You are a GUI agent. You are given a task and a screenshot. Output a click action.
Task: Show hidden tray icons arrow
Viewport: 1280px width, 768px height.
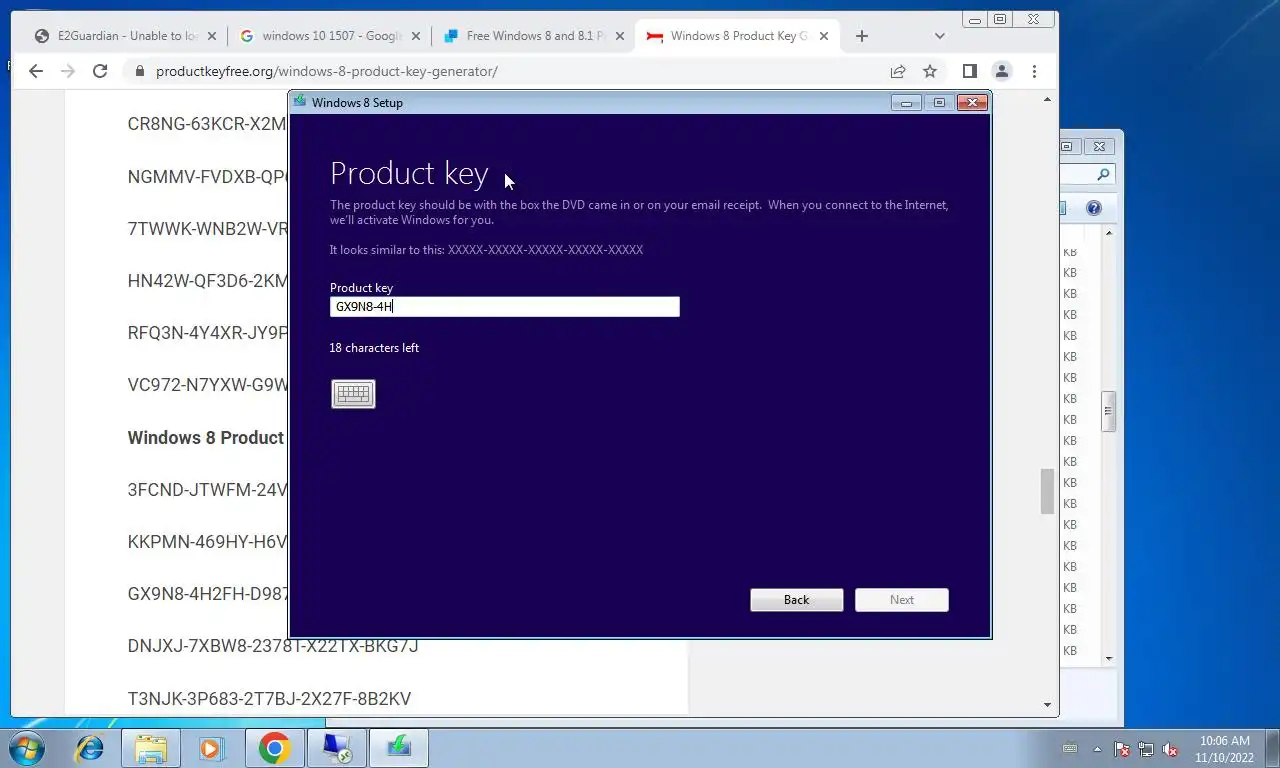[1098, 749]
